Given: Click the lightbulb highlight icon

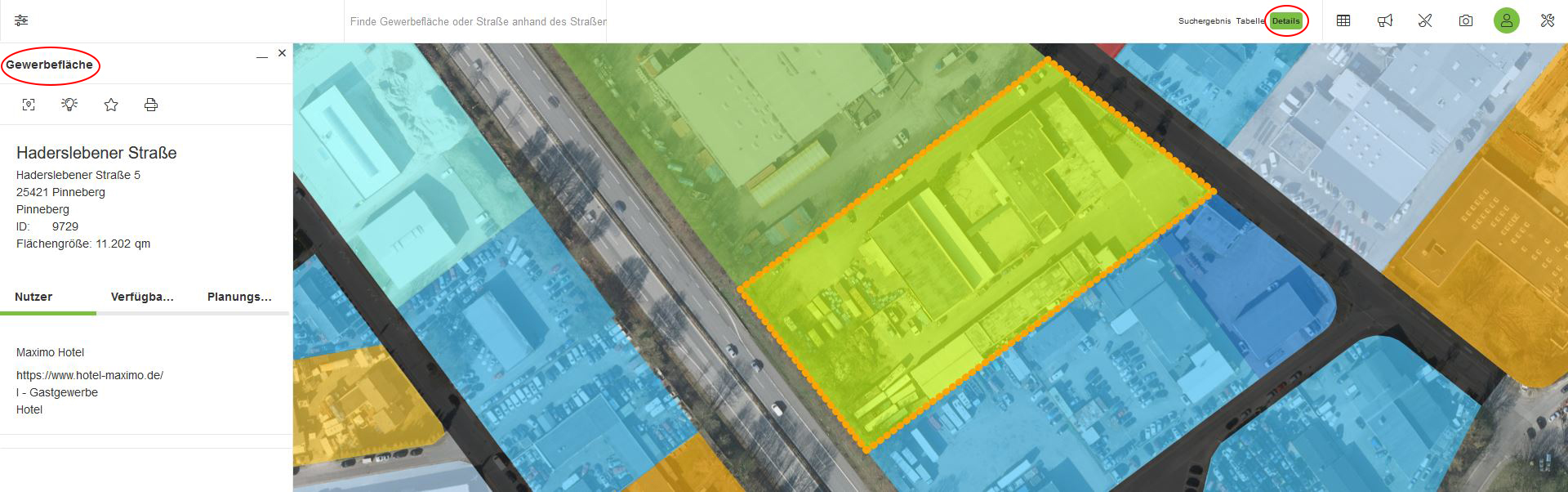Looking at the screenshot, I should [69, 105].
